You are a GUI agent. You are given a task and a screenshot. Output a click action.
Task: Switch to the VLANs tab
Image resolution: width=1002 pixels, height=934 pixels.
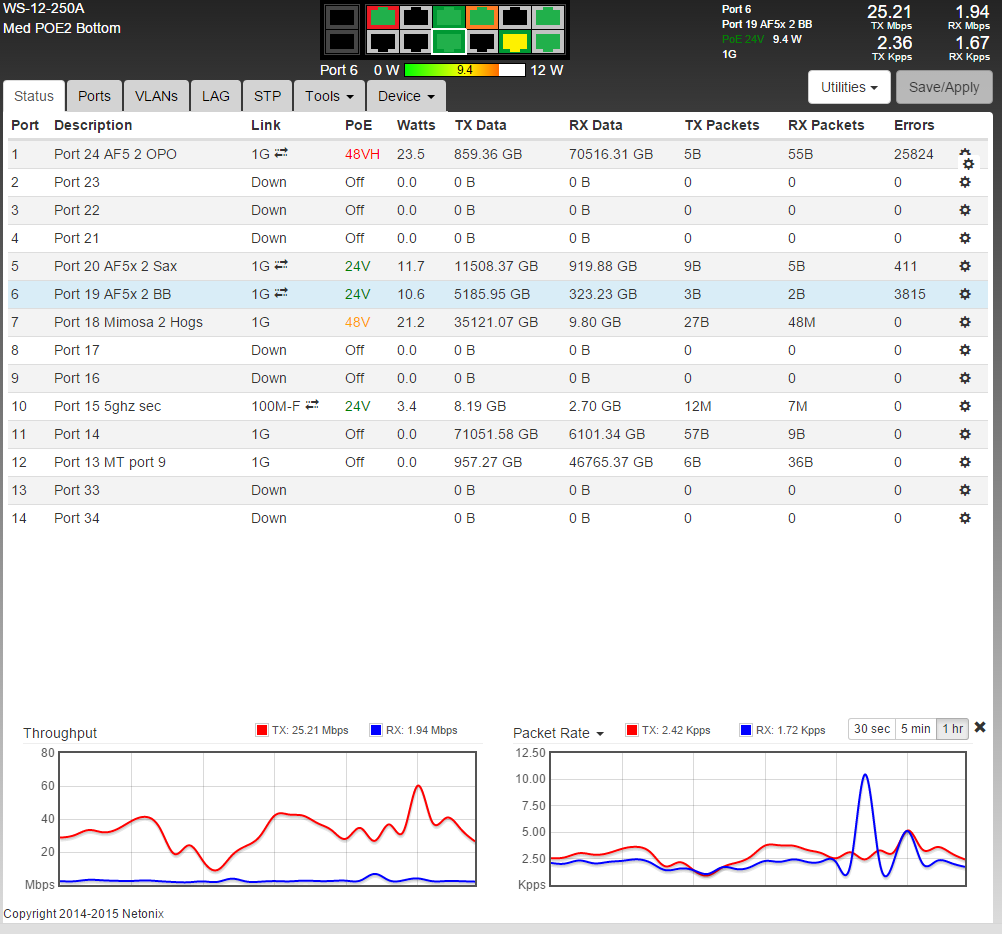[x=156, y=96]
